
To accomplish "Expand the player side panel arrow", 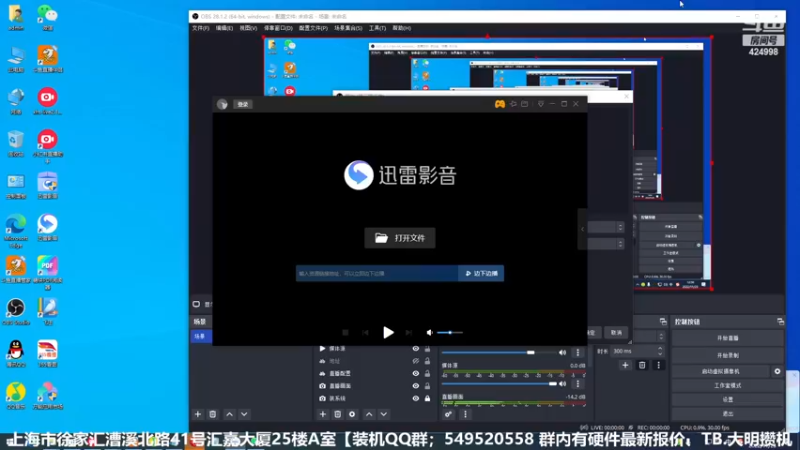I will (583, 229).
